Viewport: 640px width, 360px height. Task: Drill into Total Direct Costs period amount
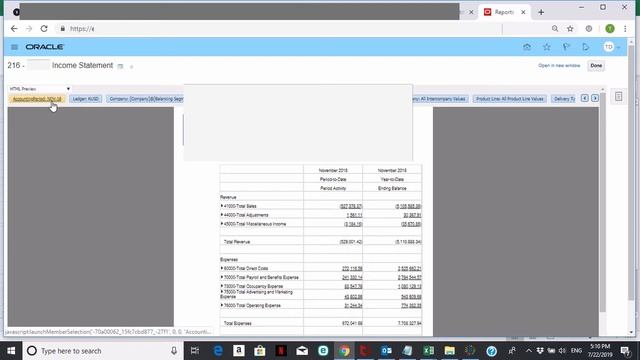352,269
